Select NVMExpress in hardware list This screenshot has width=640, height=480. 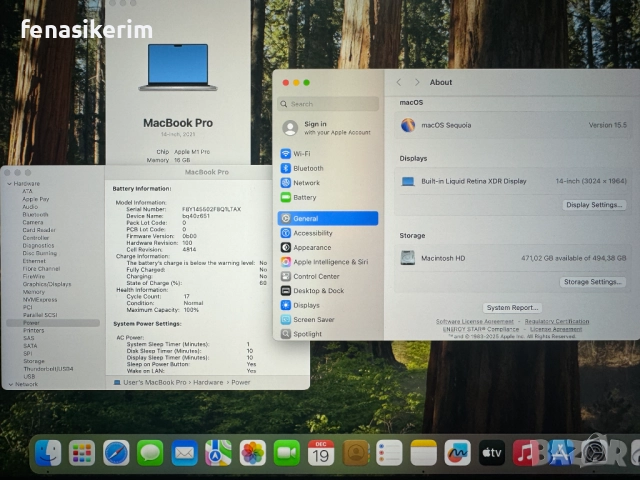point(40,300)
